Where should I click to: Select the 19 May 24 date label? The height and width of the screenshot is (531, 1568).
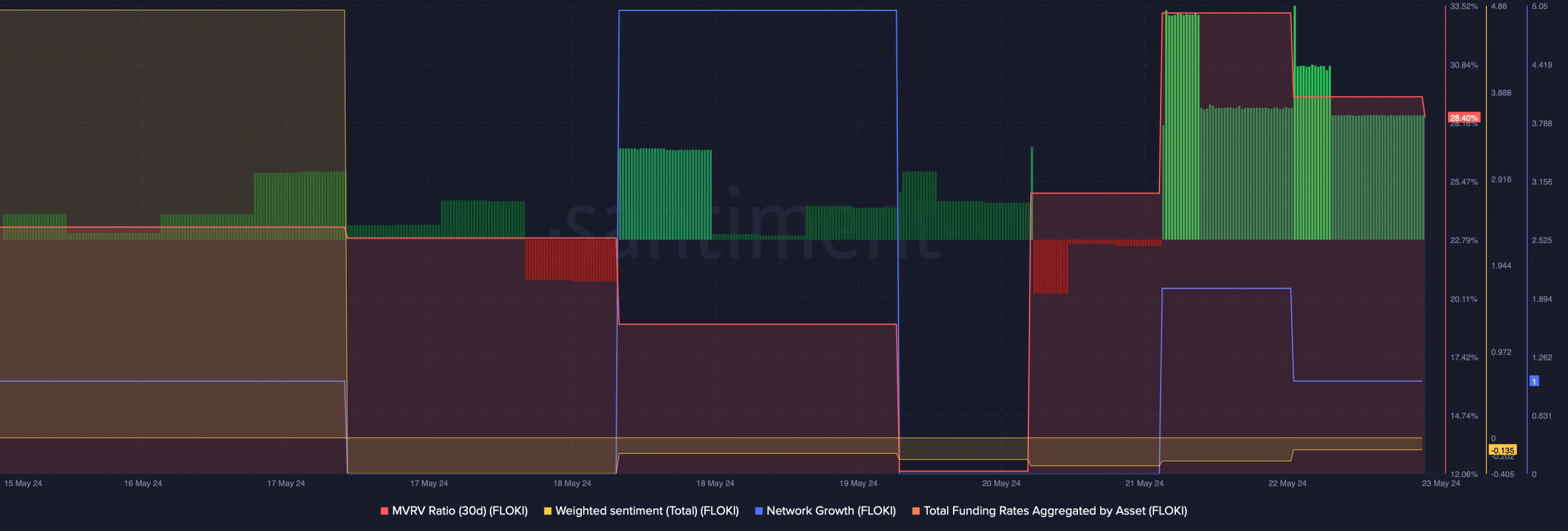(858, 483)
